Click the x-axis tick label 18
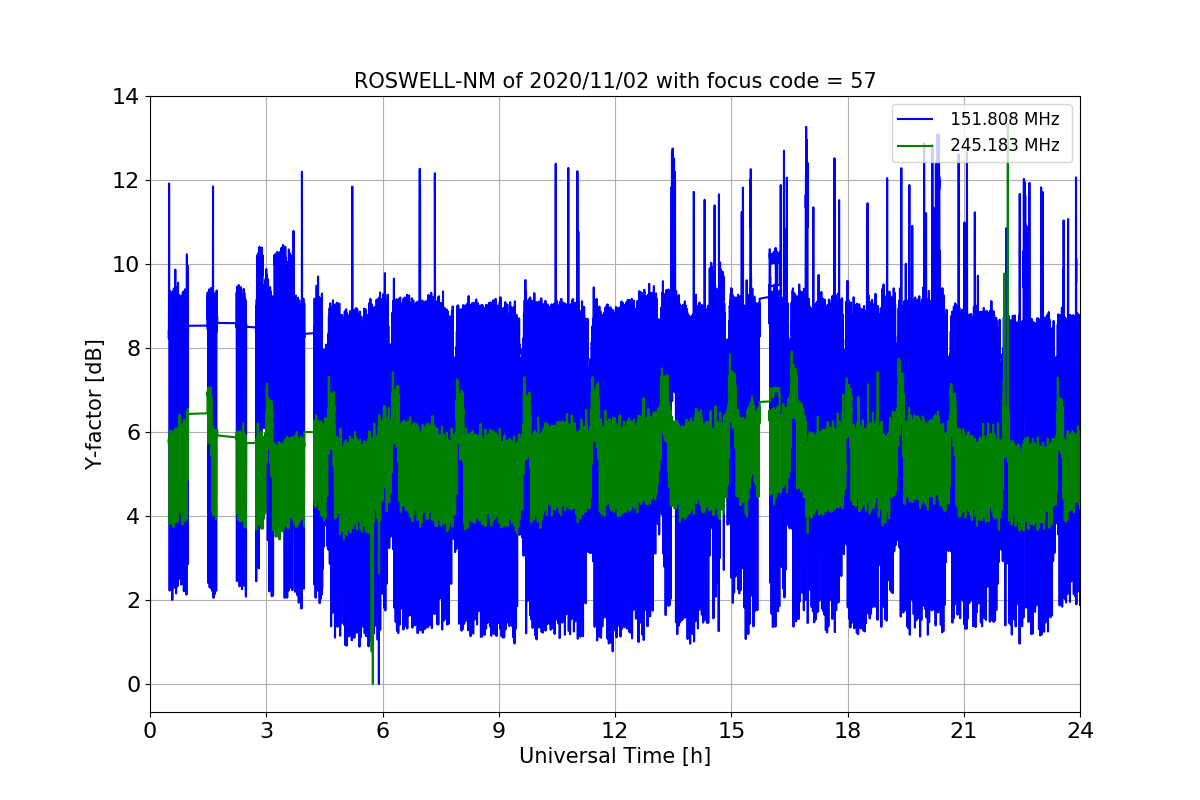The height and width of the screenshot is (800, 1200). (847, 730)
